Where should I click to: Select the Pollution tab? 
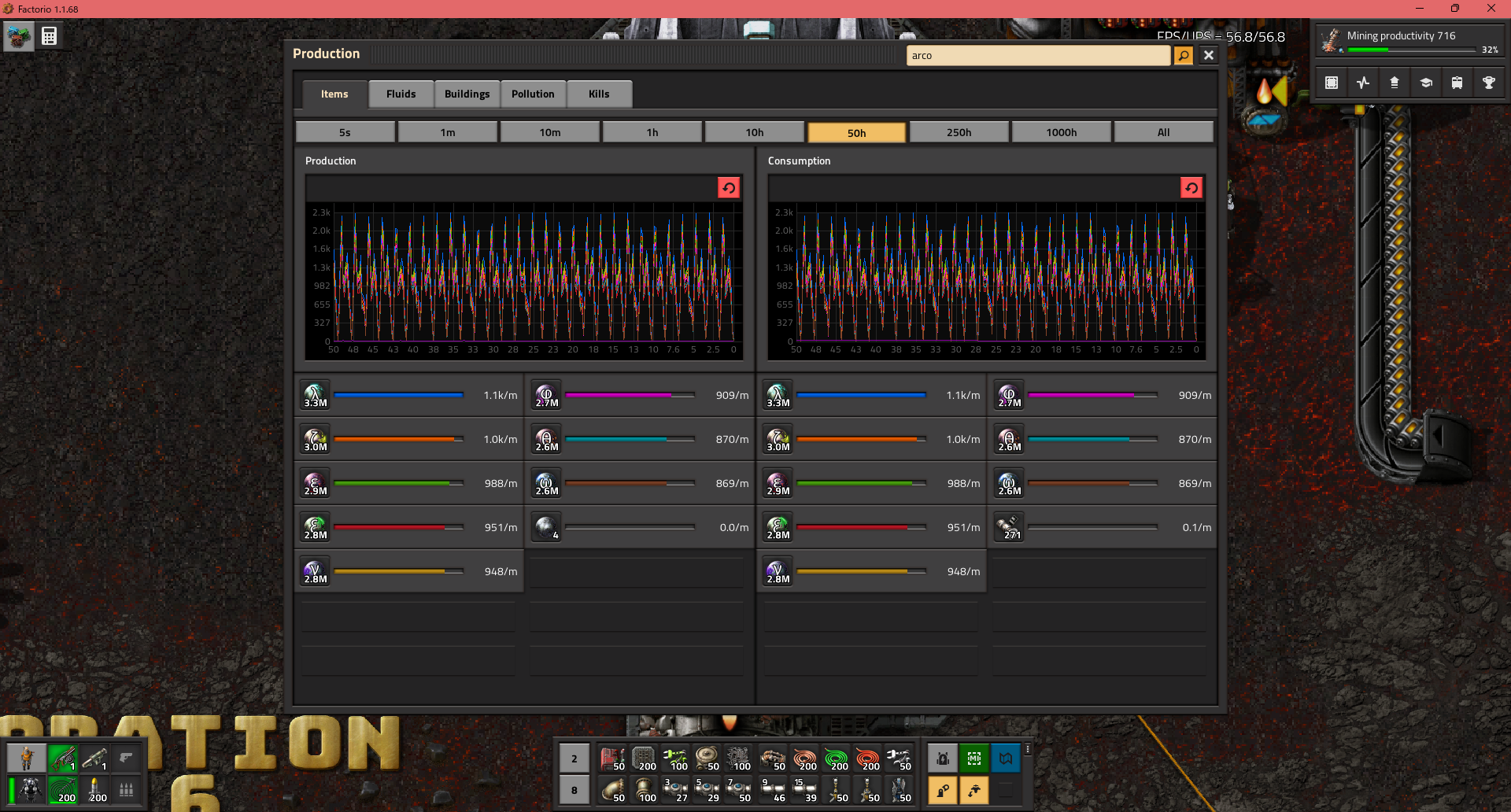pos(533,94)
